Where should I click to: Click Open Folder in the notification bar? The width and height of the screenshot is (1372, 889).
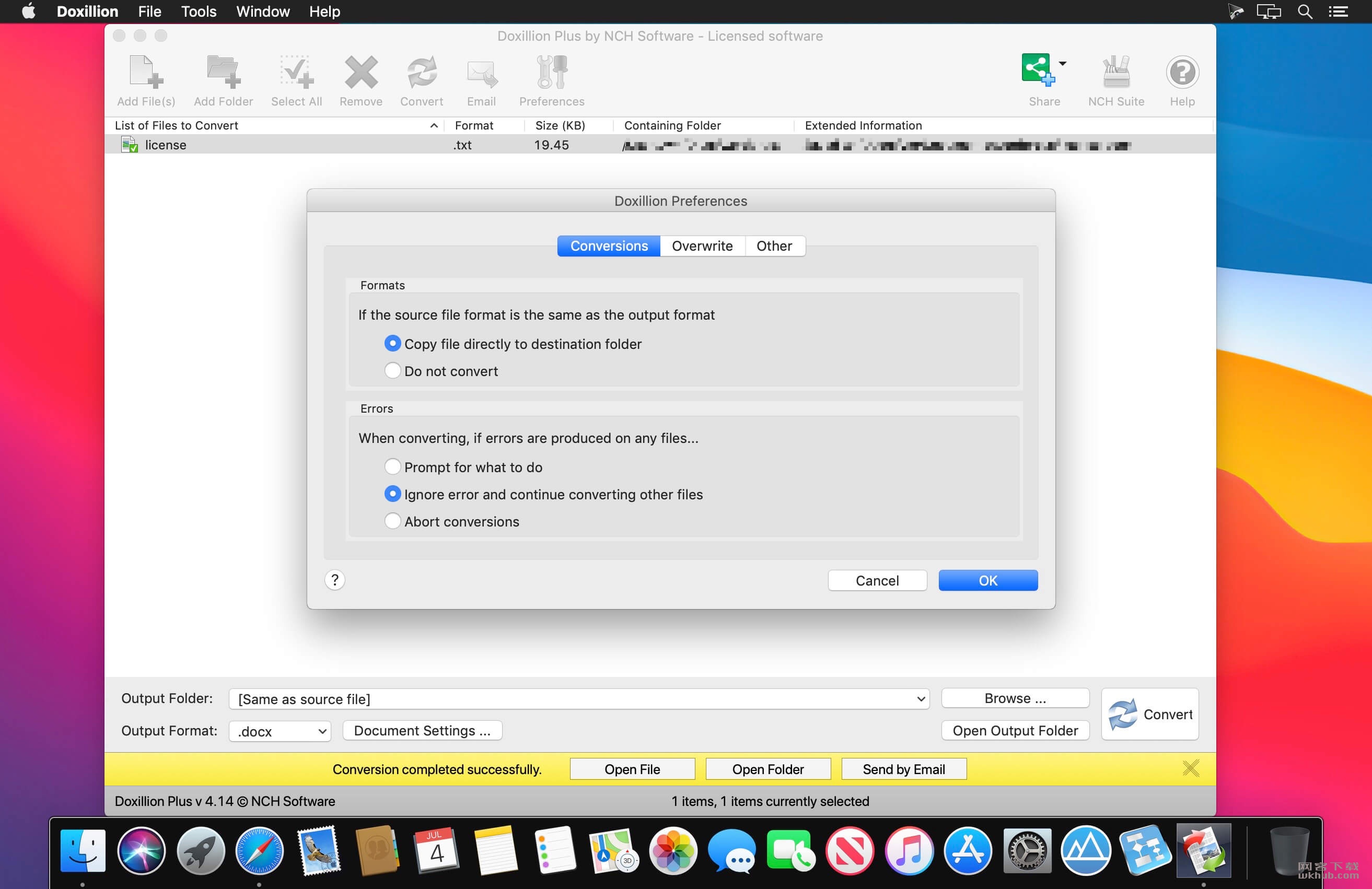[768, 769]
